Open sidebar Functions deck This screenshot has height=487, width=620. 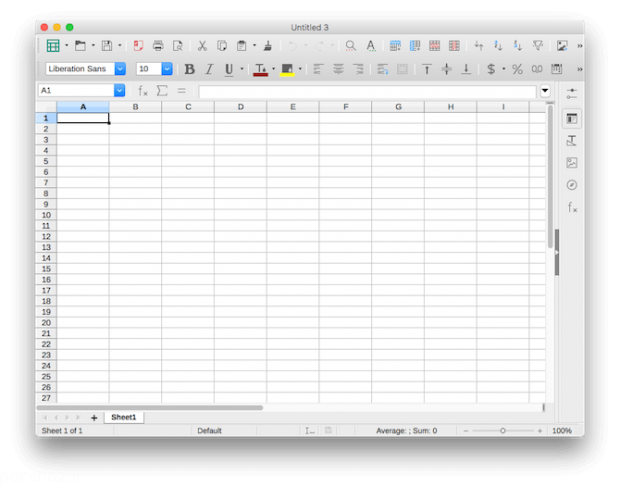[x=572, y=207]
